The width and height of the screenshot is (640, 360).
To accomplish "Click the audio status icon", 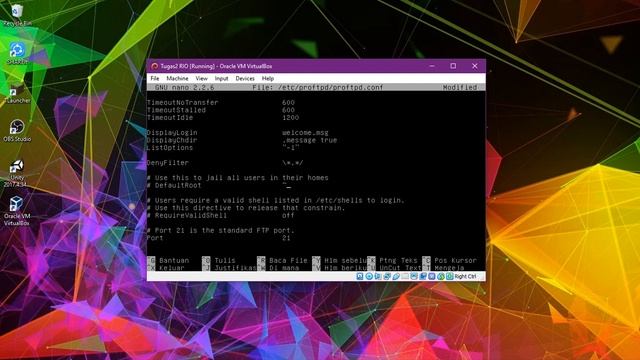I will [x=378, y=276].
